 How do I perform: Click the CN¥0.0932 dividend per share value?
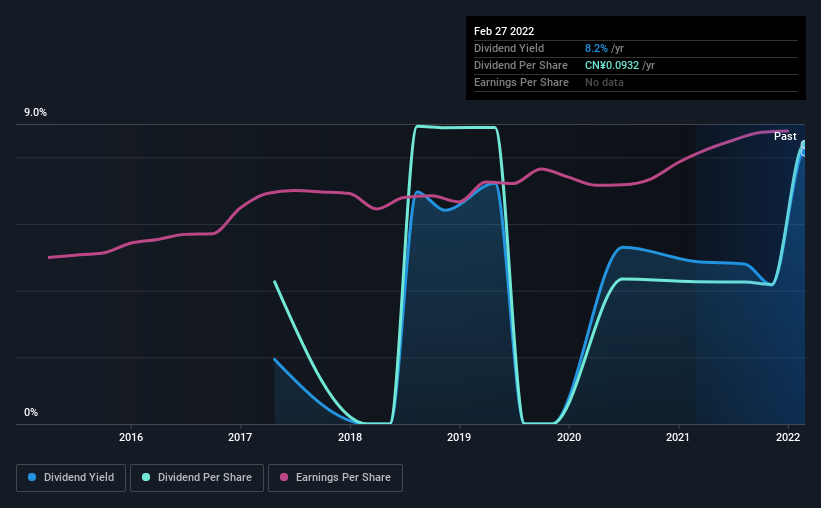coord(612,65)
